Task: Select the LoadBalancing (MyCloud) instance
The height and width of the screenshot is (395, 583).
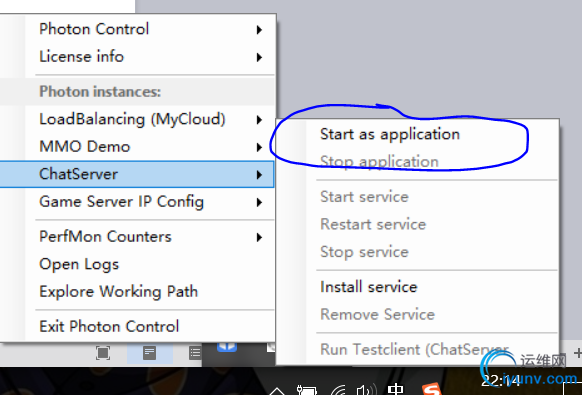Action: coord(138,119)
